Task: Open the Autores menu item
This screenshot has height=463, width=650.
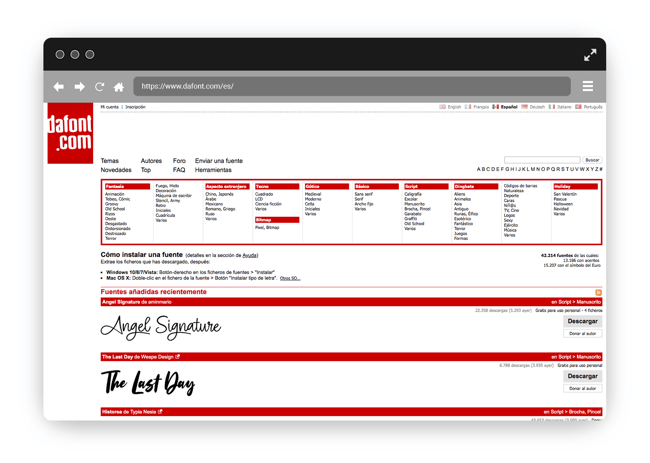Action: tap(151, 161)
